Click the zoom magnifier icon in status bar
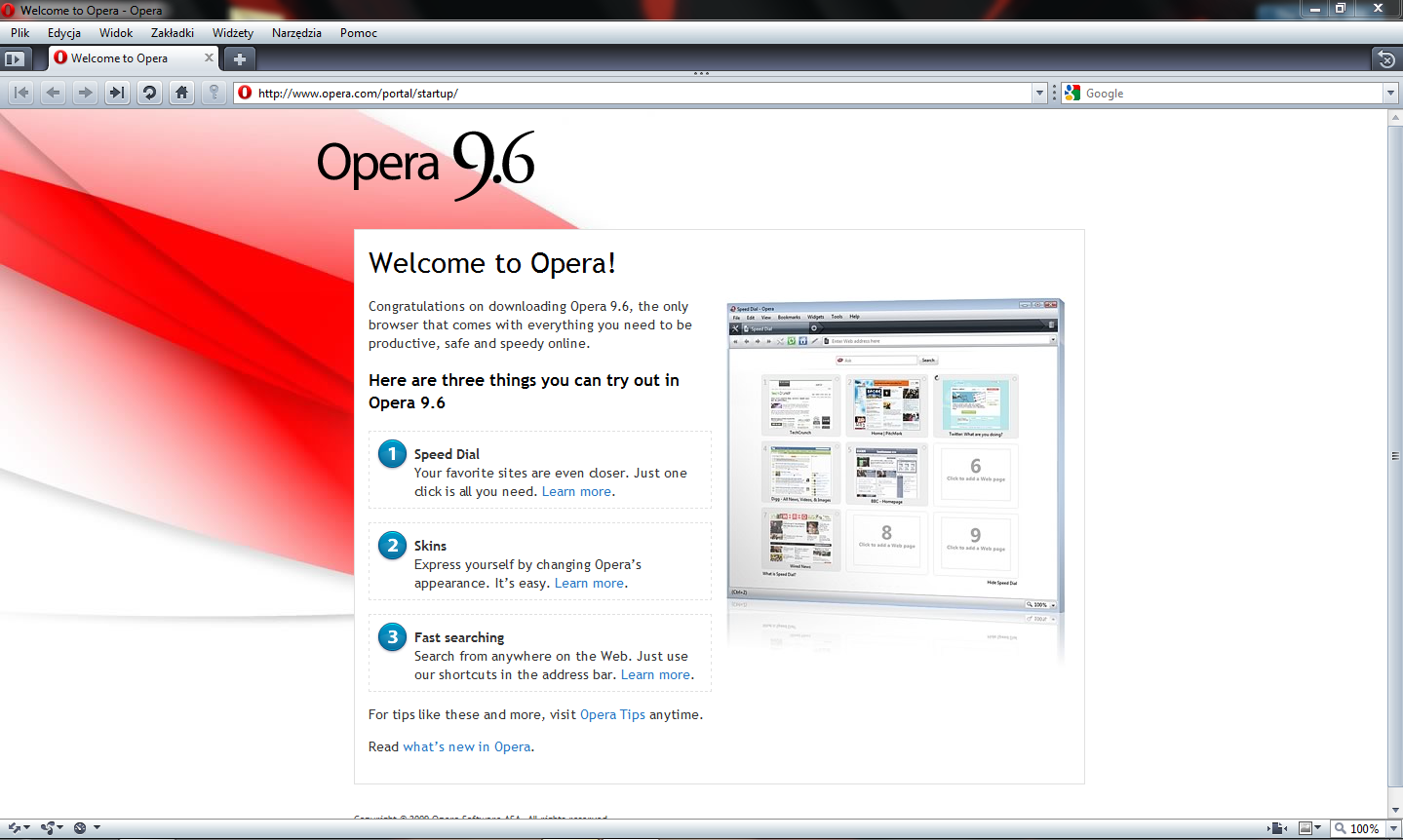The height and width of the screenshot is (840, 1403). click(x=1342, y=828)
